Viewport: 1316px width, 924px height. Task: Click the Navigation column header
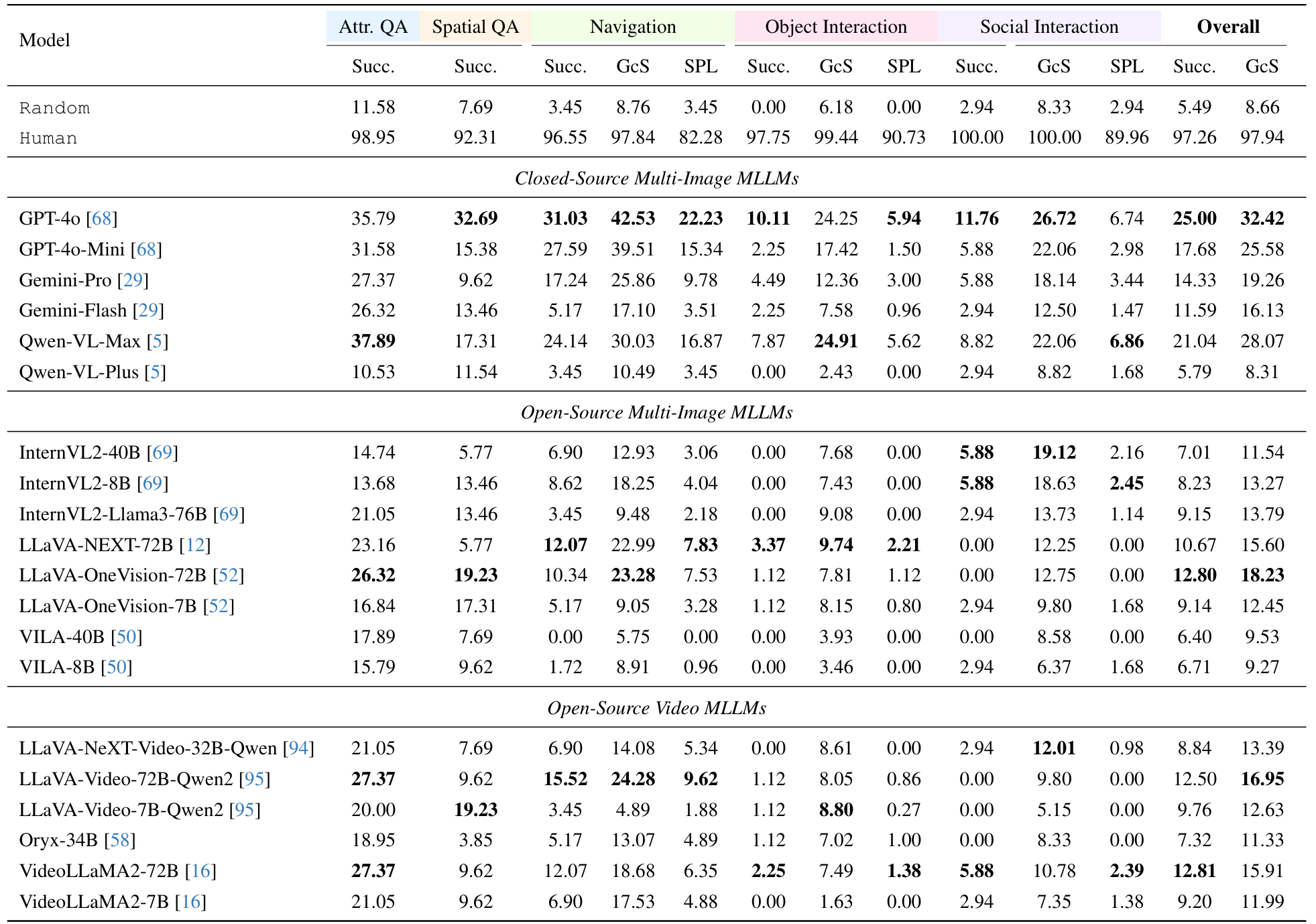(x=632, y=27)
